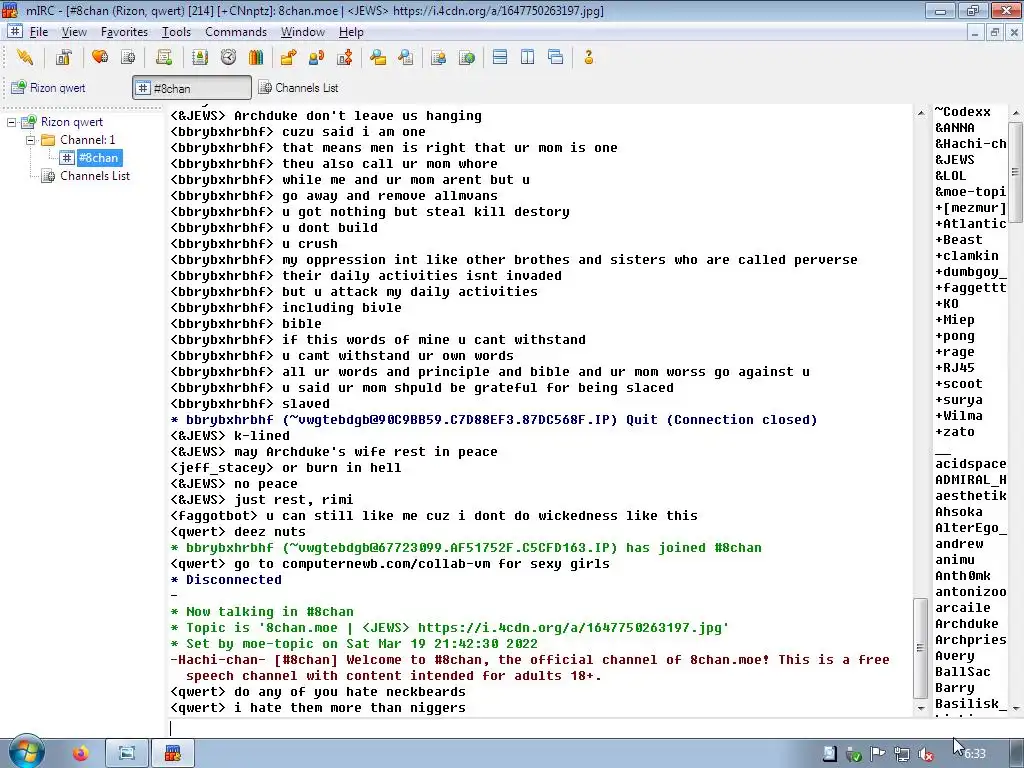
Task: Collapse the Rizon qwert tree node
Action: [11, 122]
